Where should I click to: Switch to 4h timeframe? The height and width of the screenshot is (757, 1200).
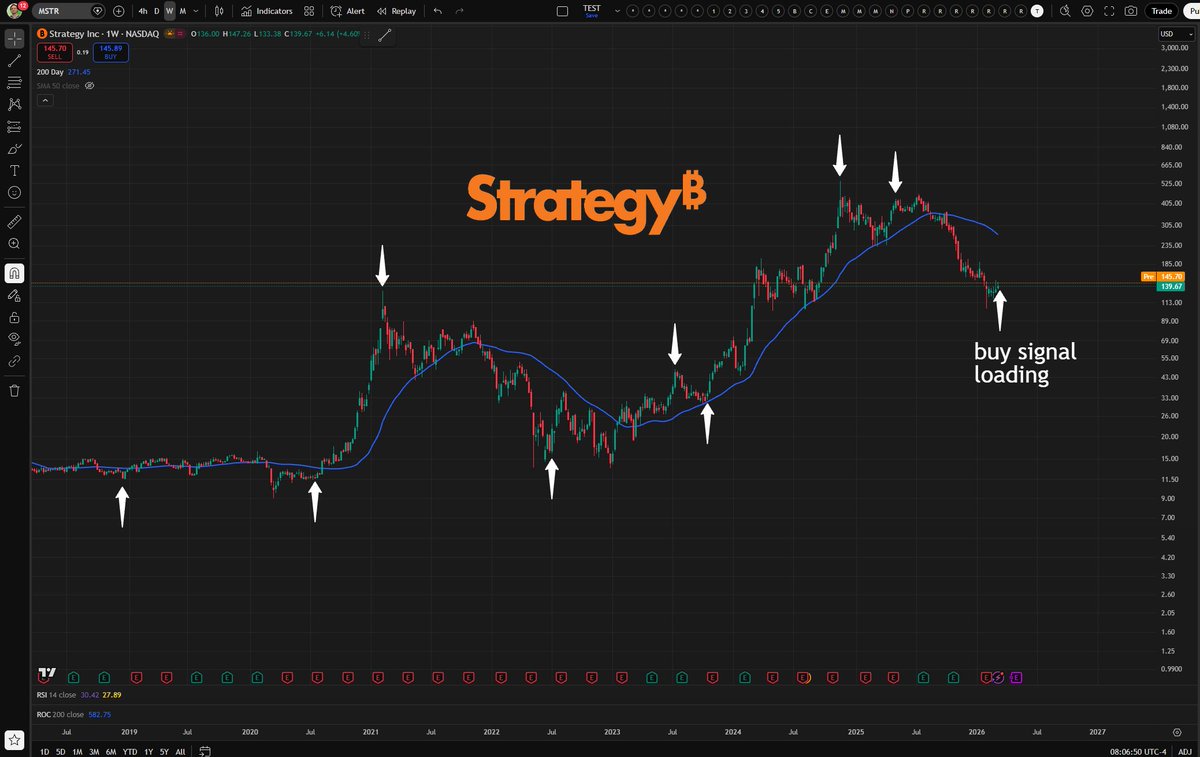pos(142,11)
